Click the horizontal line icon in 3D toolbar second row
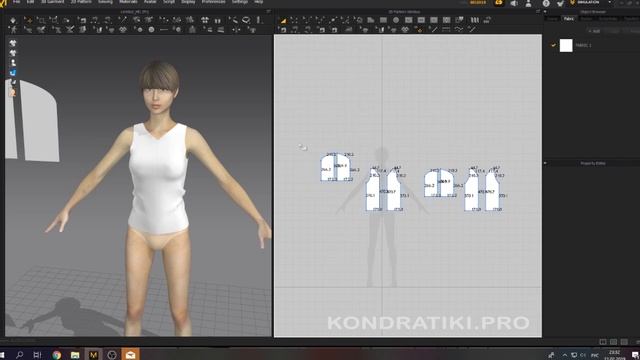Screen dimensions: 640x360 [x=164, y=29]
